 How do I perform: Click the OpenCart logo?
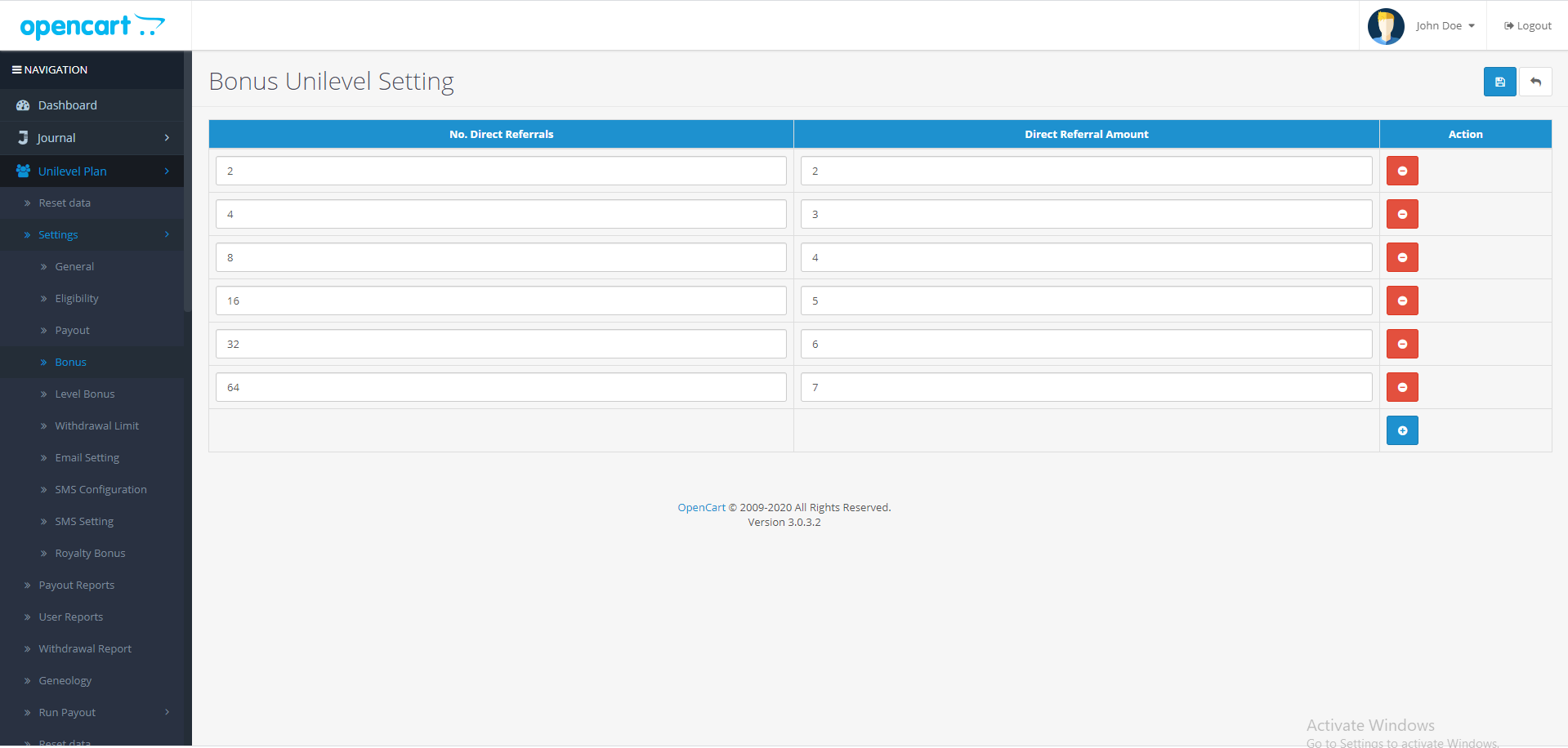[x=92, y=25]
